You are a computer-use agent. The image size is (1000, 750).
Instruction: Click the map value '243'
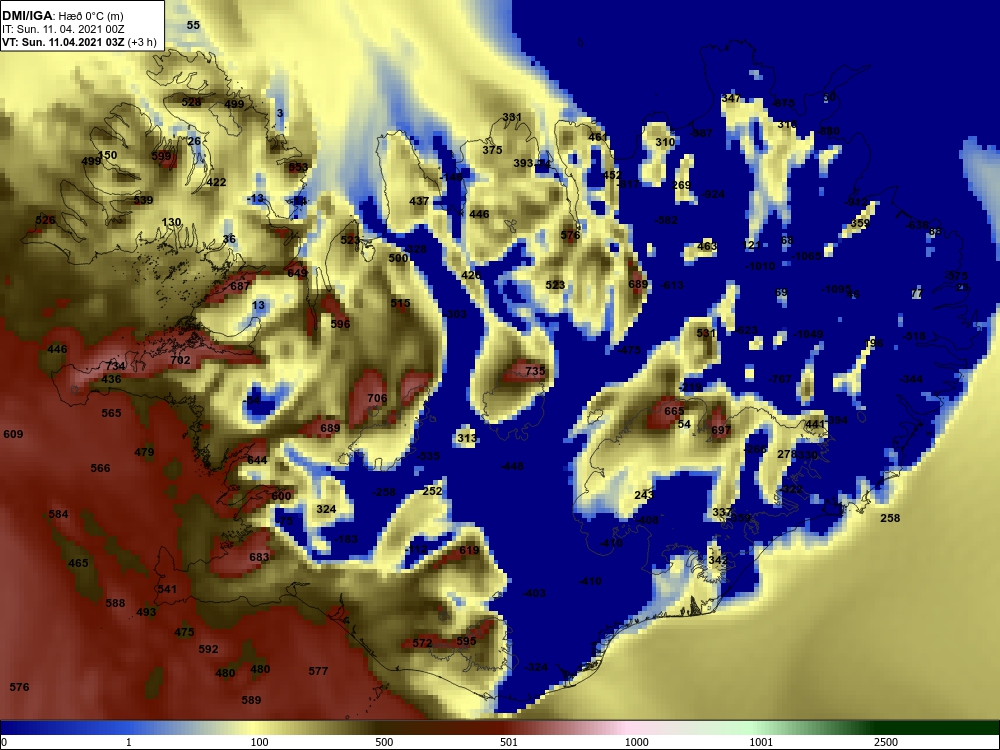(x=644, y=495)
